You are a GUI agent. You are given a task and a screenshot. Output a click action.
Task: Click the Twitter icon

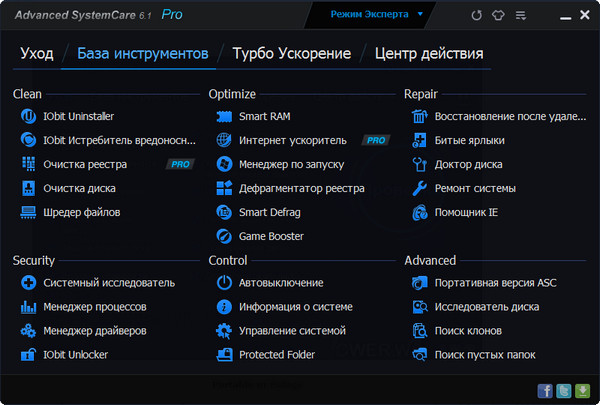563,390
